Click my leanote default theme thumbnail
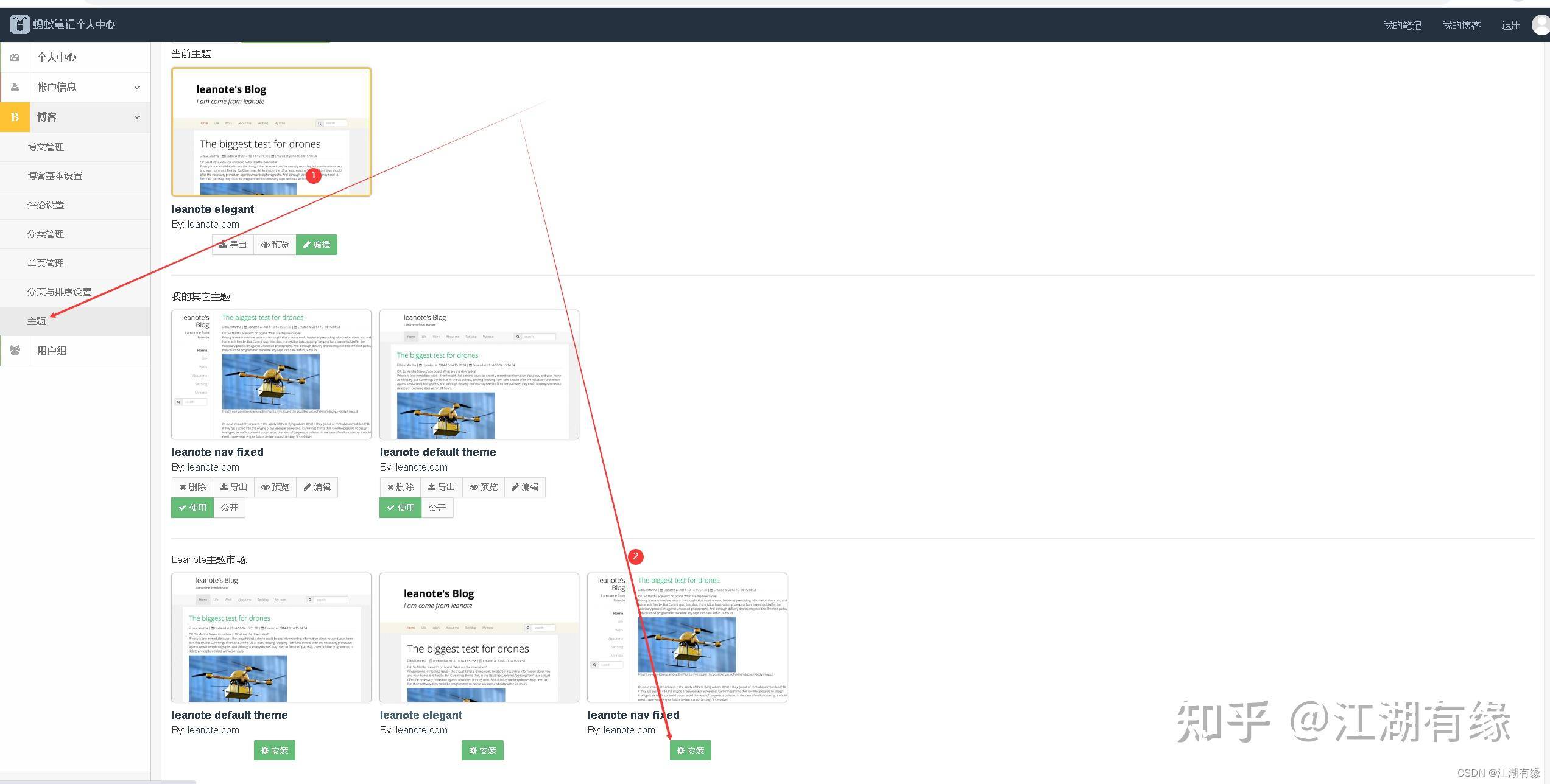Screen dimensions: 1550x784 click(x=479, y=374)
